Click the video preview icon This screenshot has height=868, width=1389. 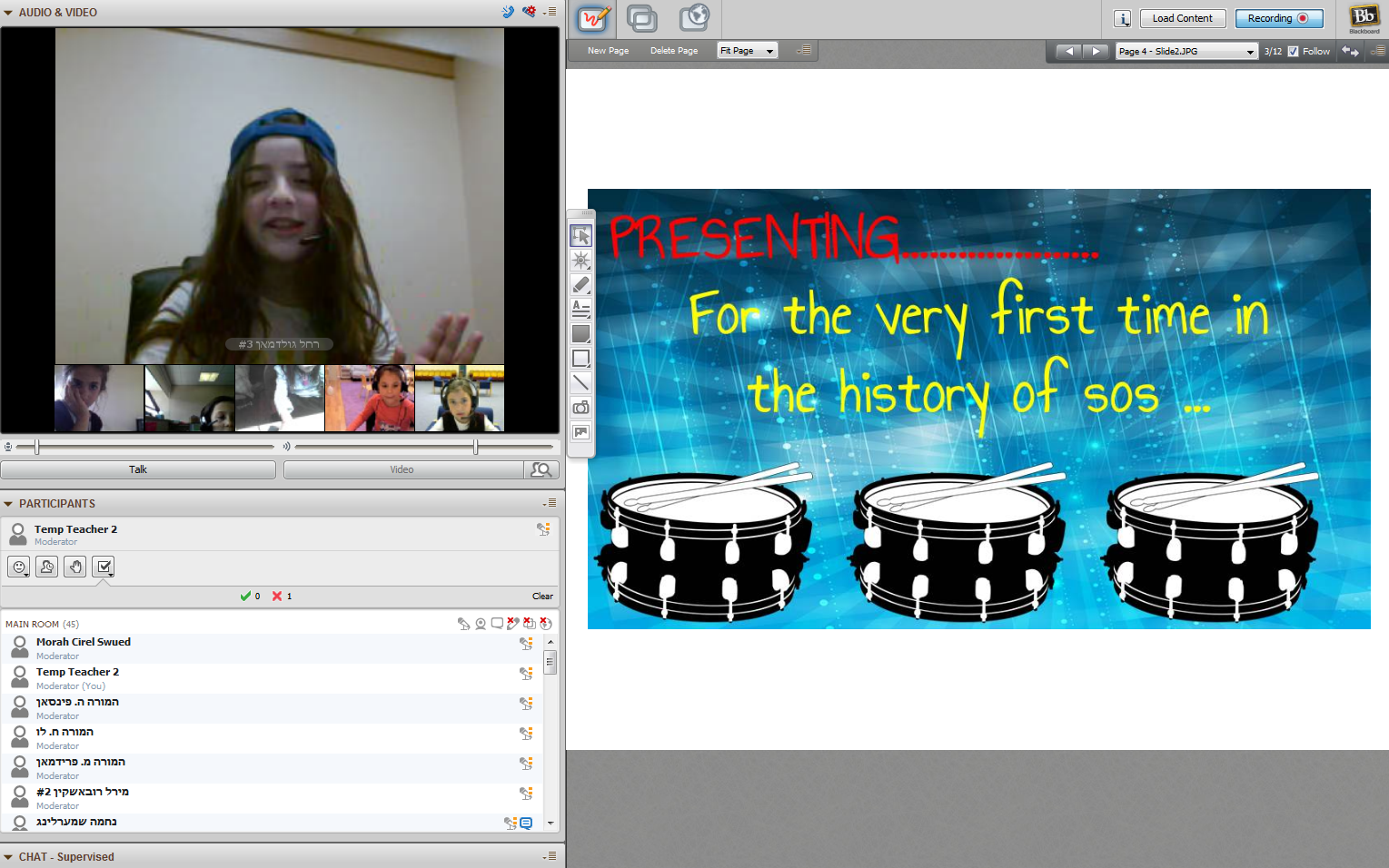541,469
